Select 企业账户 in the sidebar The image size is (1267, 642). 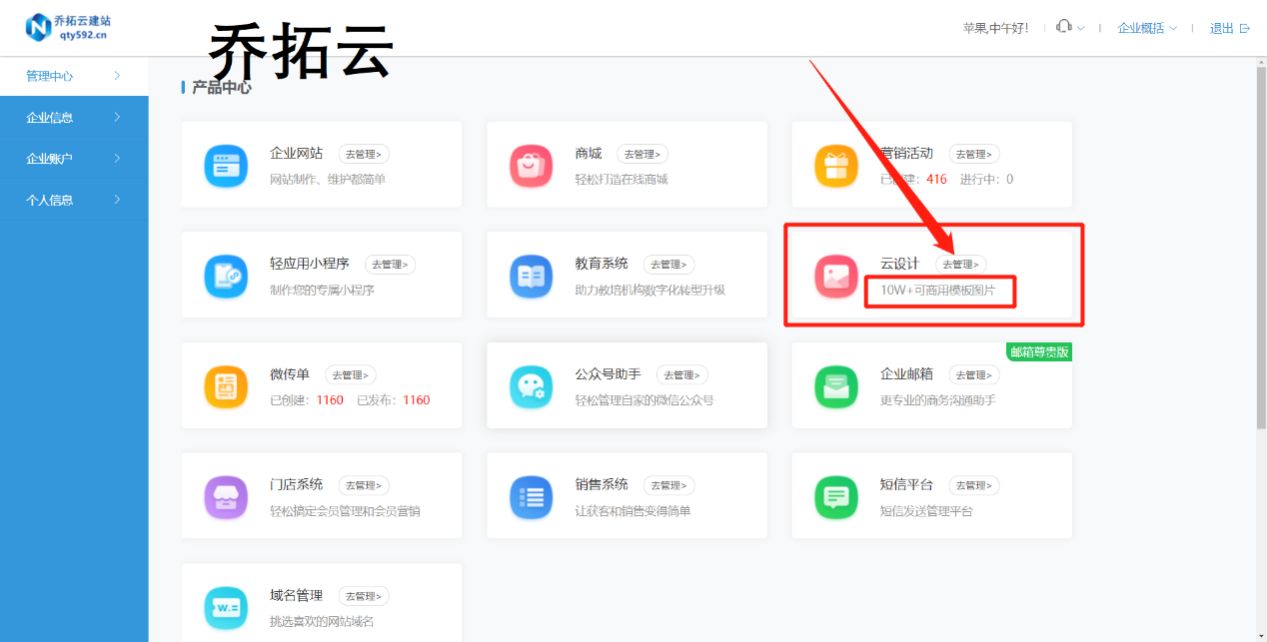tap(74, 158)
